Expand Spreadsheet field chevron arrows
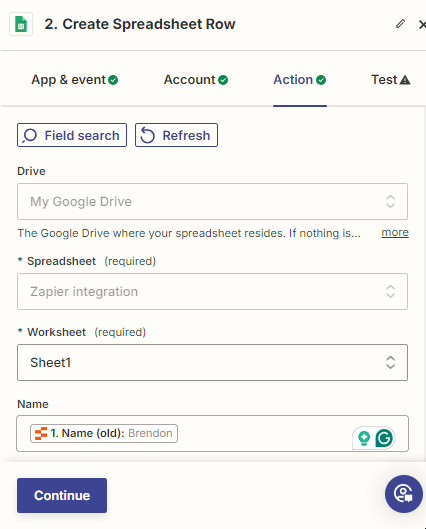The height and width of the screenshot is (529, 426). 391,291
